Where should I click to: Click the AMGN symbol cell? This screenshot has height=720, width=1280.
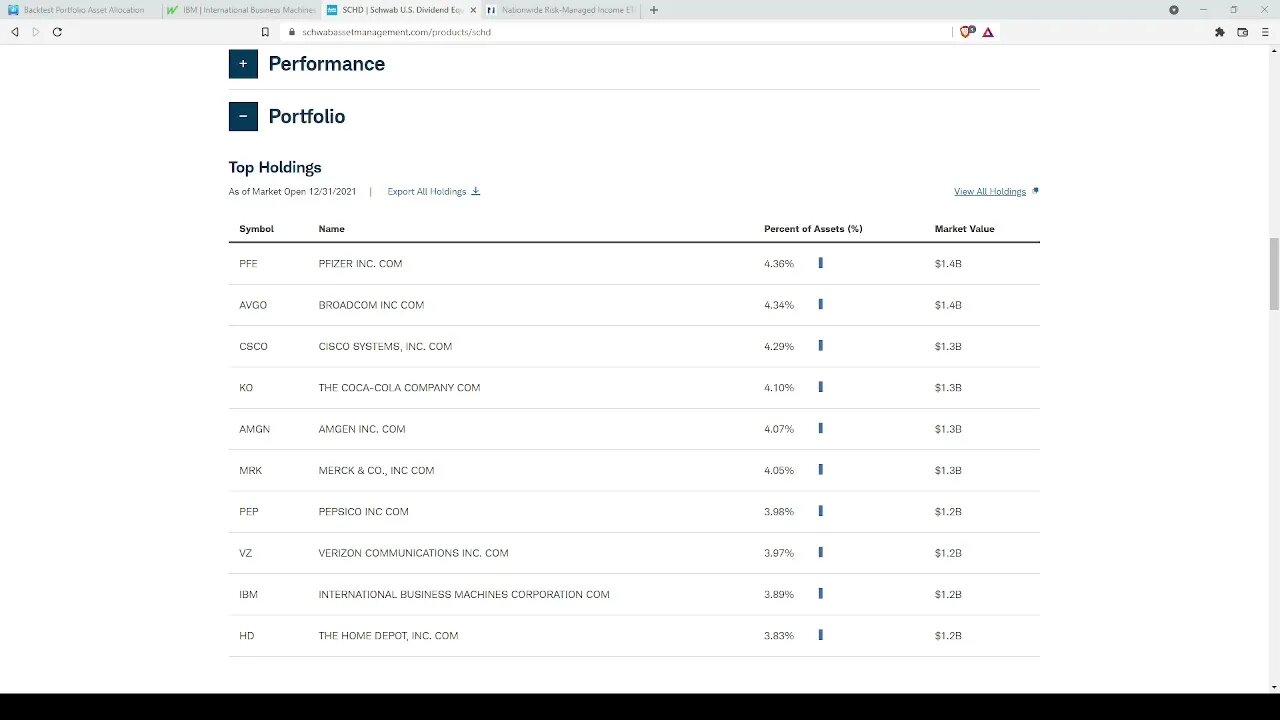coord(254,429)
